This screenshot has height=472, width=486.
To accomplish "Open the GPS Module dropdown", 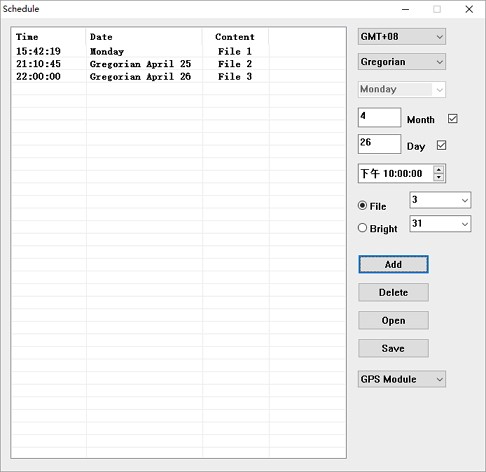I will (402, 379).
